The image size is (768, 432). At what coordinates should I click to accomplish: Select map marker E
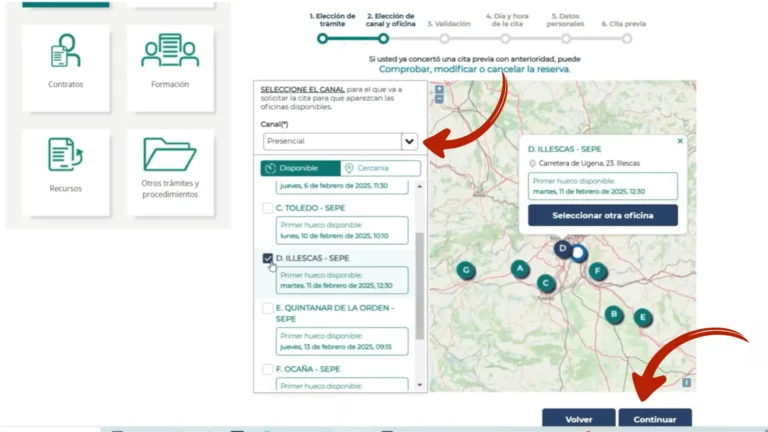click(643, 317)
